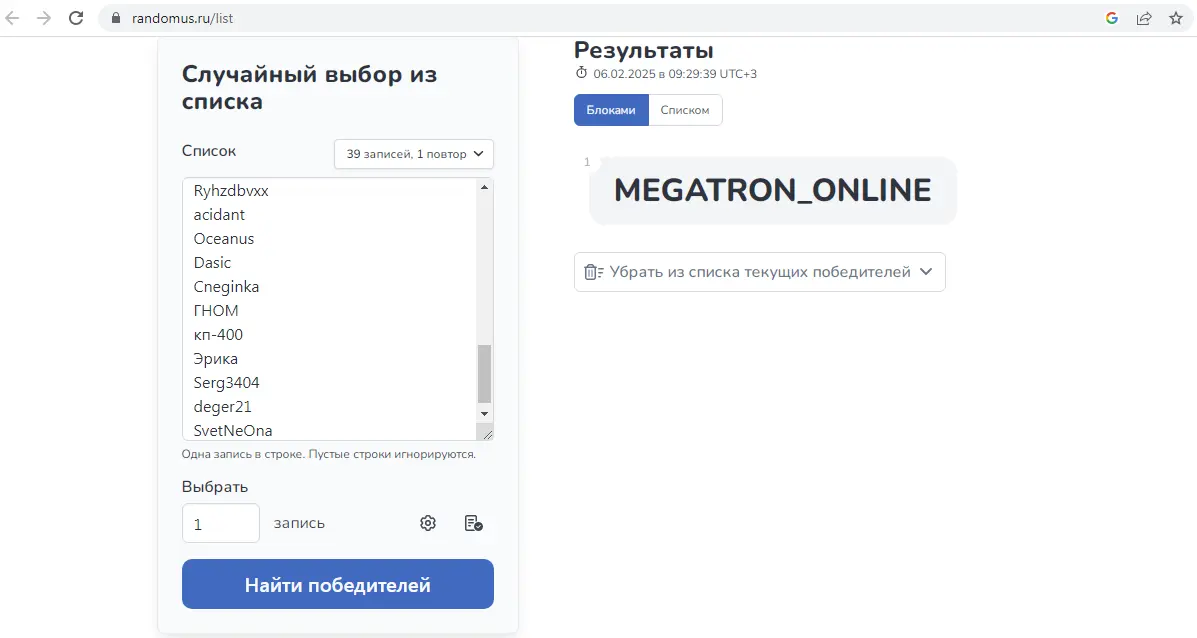Click the 'Результаты' heading
The image size is (1197, 638).
[644, 50]
